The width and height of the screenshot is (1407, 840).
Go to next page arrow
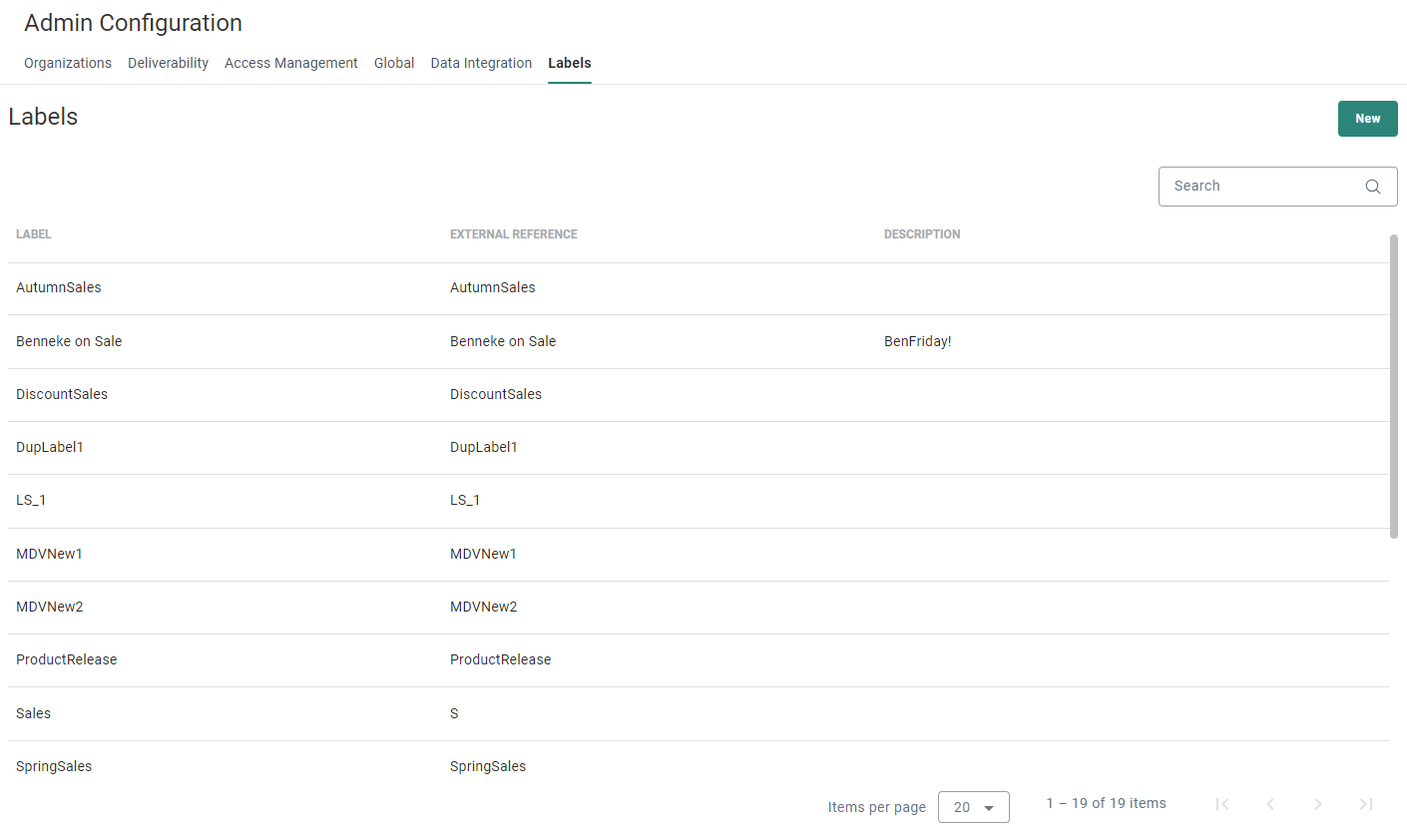point(1317,804)
